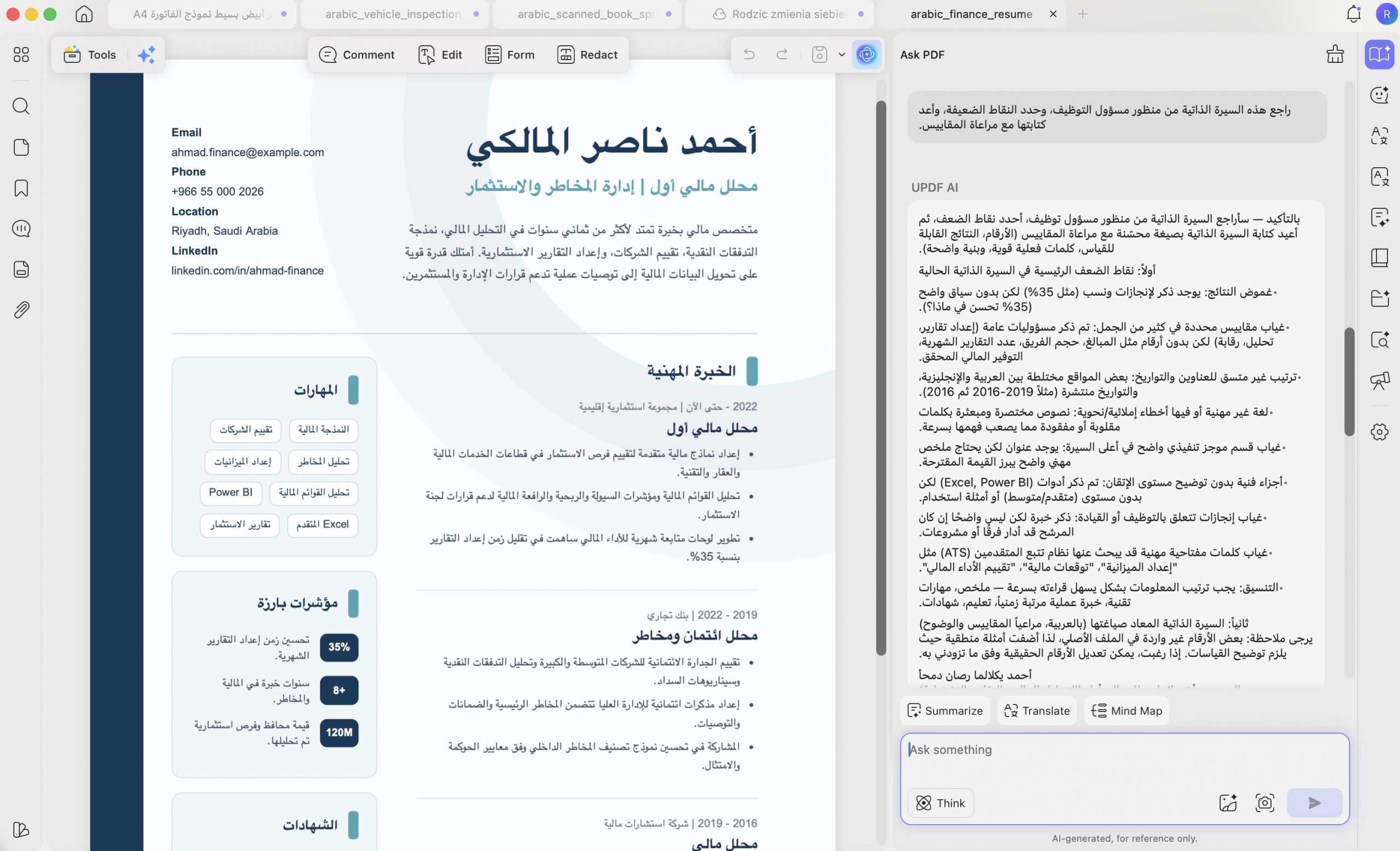Click the 35% metric badge

pos(339,647)
